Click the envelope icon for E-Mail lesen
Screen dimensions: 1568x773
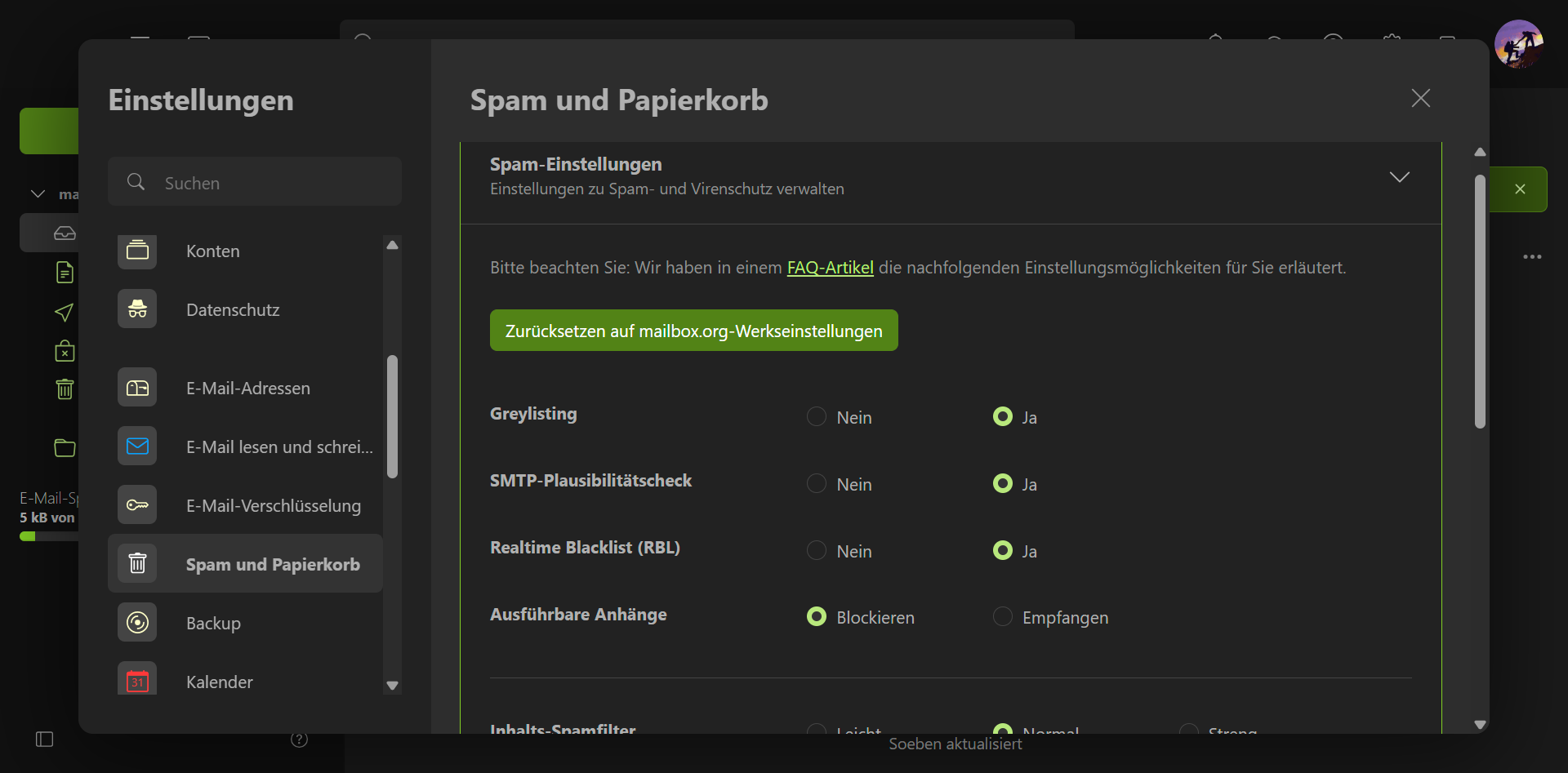[137, 446]
